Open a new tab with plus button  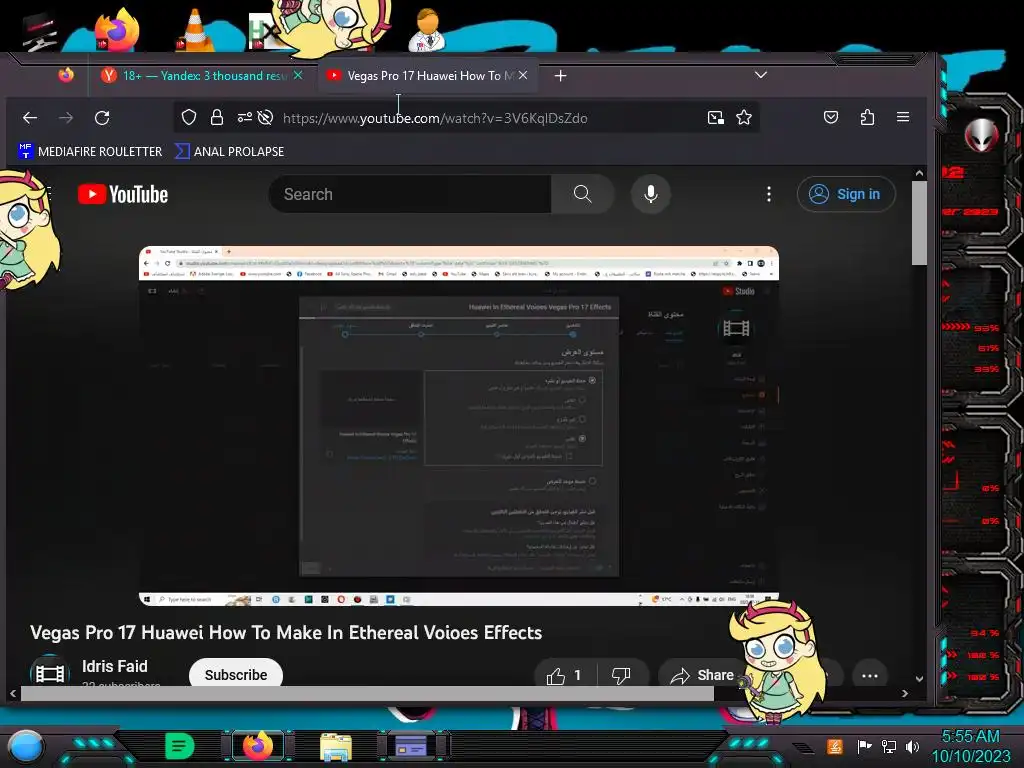pyautogui.click(x=560, y=76)
